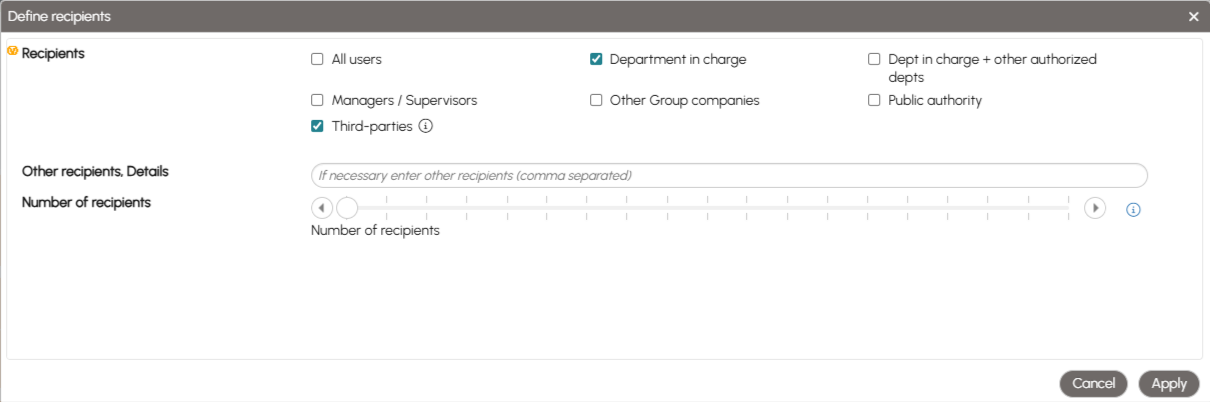This screenshot has height=402, width=1210.
Task: Click the Number of recipients slider handle
Action: tap(347, 208)
